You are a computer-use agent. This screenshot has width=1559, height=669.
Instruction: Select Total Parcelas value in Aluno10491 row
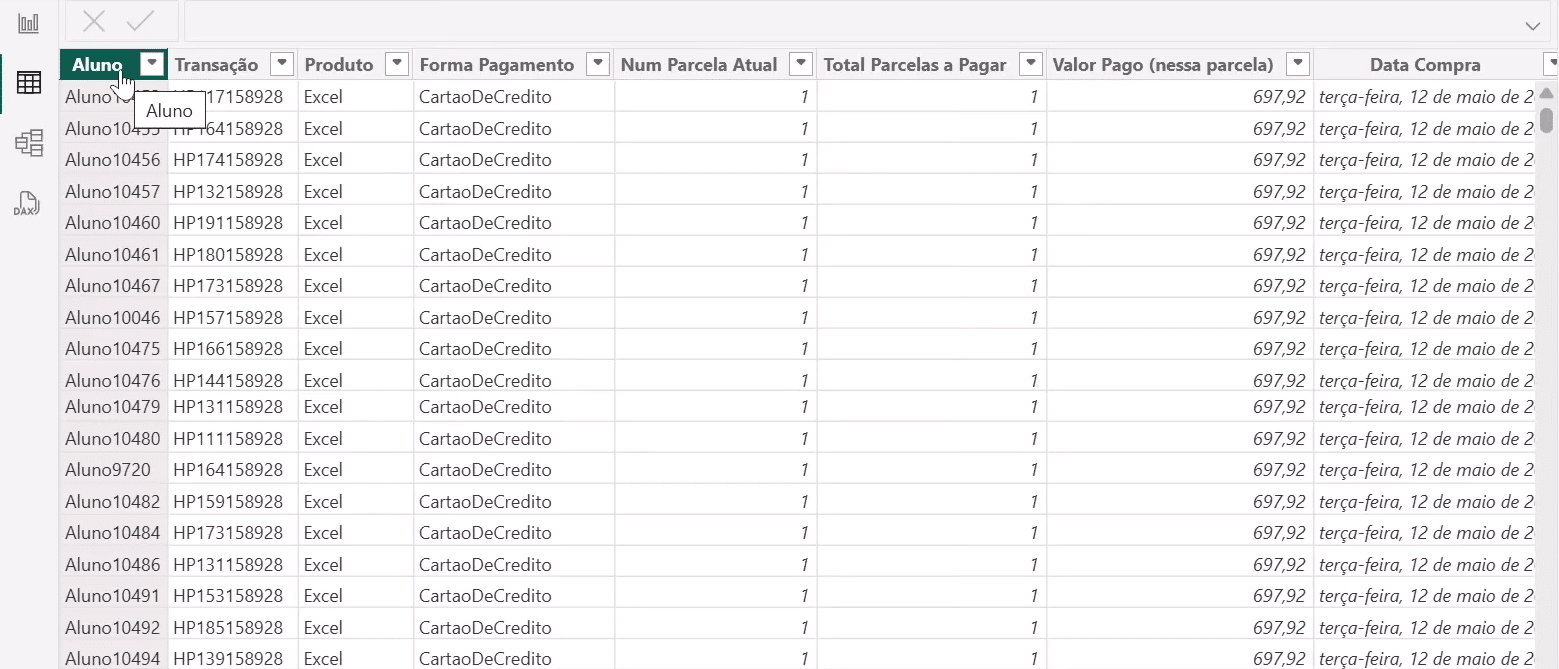click(932, 595)
